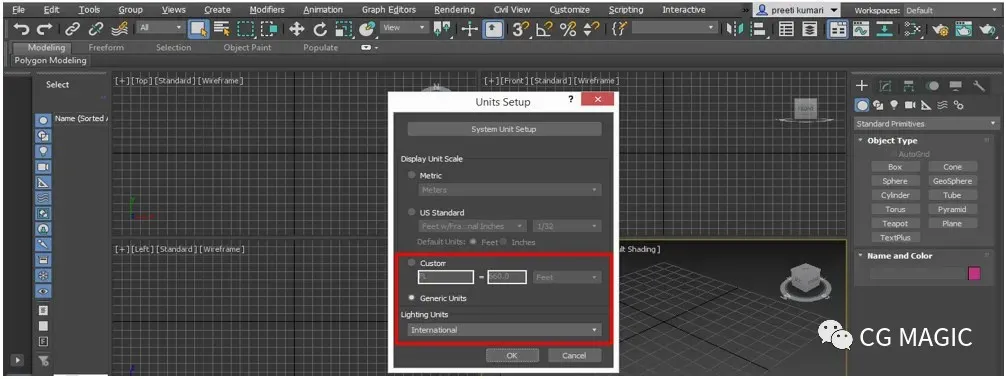Open selection filter All dropdown

click(x=160, y=28)
